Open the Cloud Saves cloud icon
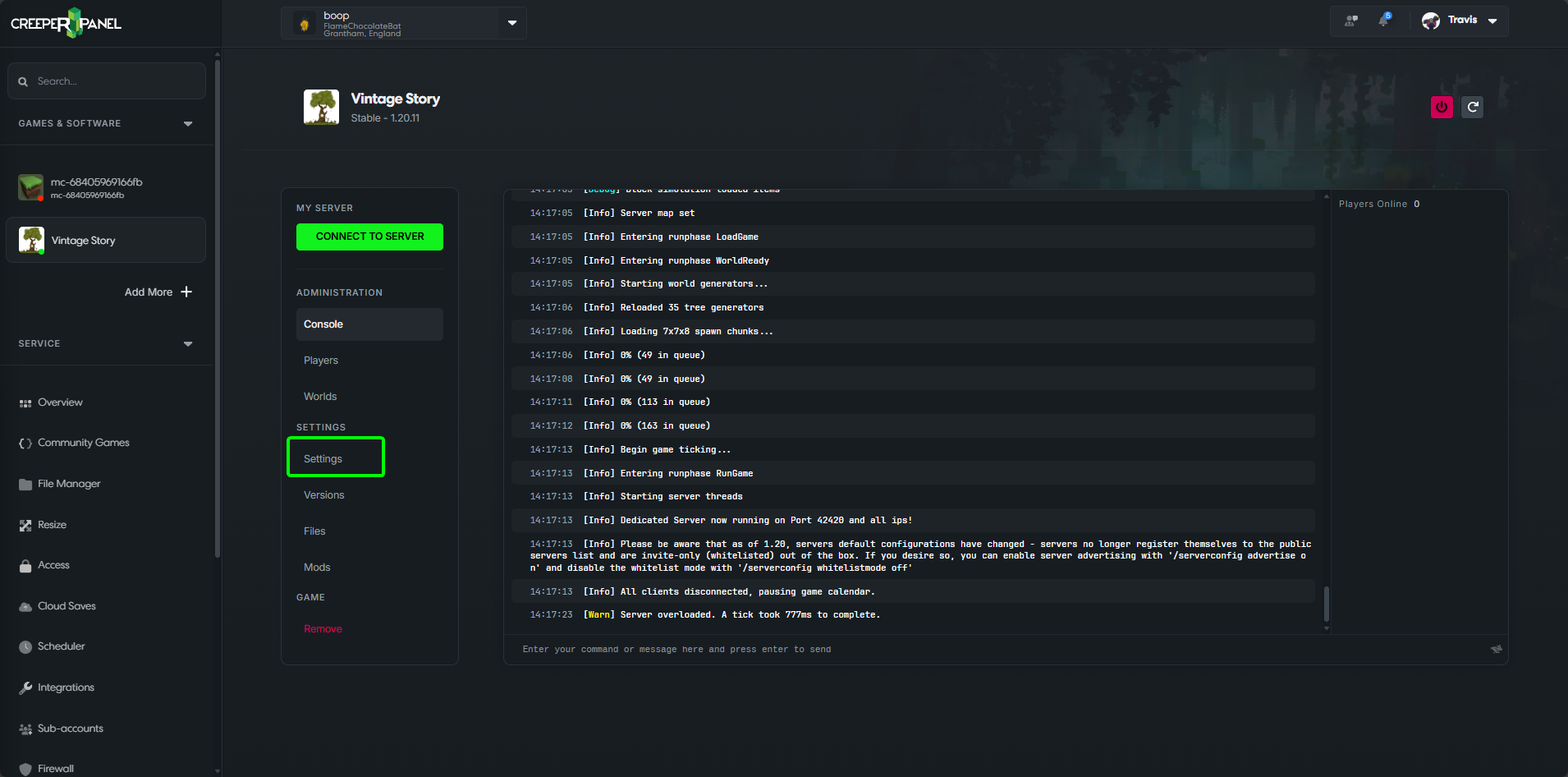1568x777 pixels. pos(25,607)
